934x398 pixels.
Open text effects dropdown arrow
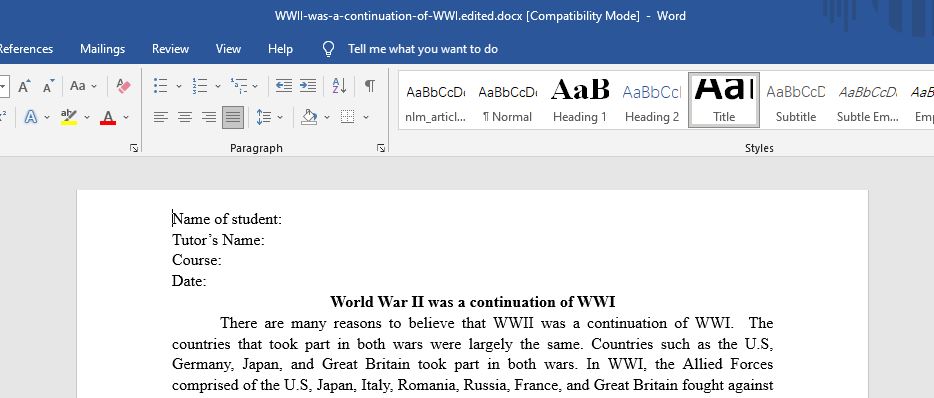[47, 117]
